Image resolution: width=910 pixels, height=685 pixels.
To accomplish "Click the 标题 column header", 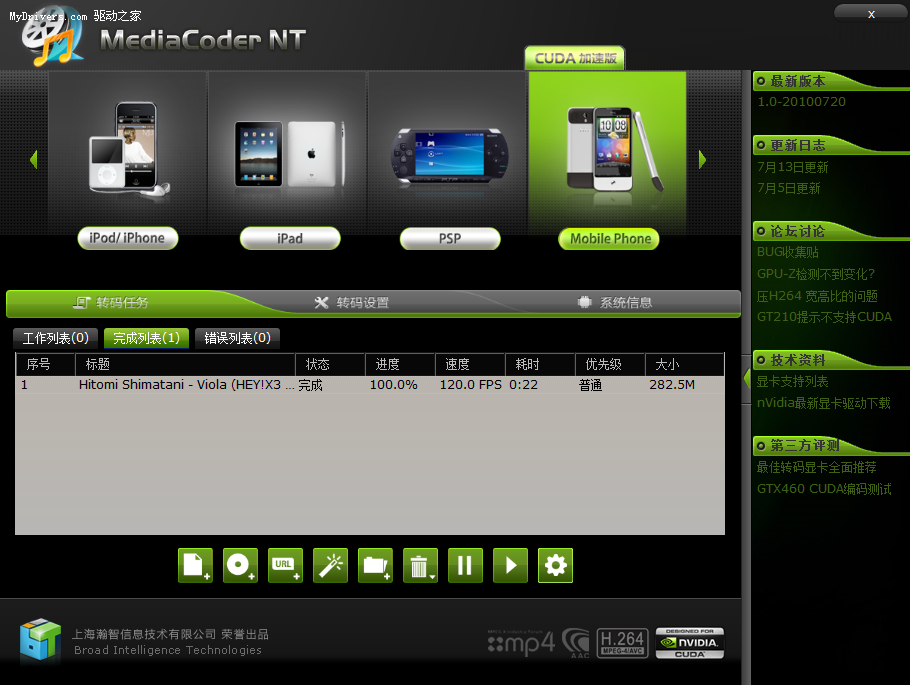I will pyautogui.click(x=185, y=365).
